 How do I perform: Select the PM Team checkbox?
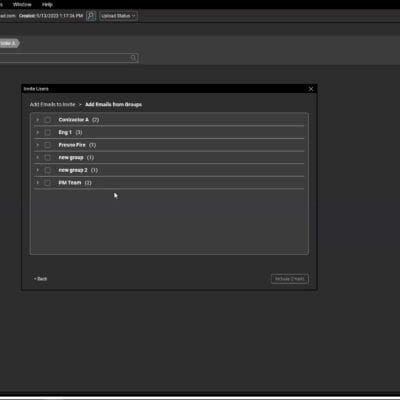[x=48, y=183]
